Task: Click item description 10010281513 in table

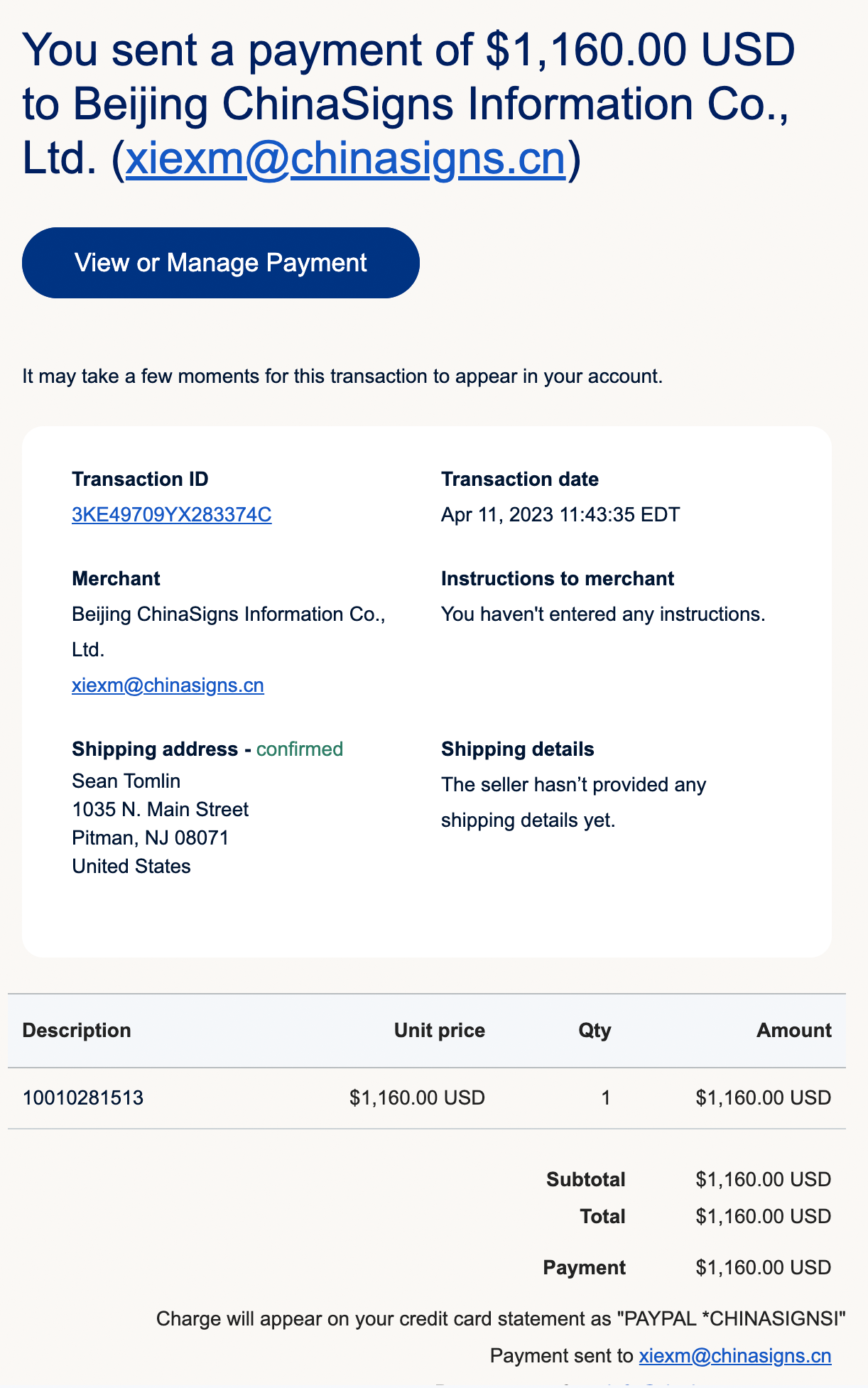Action: (83, 1098)
